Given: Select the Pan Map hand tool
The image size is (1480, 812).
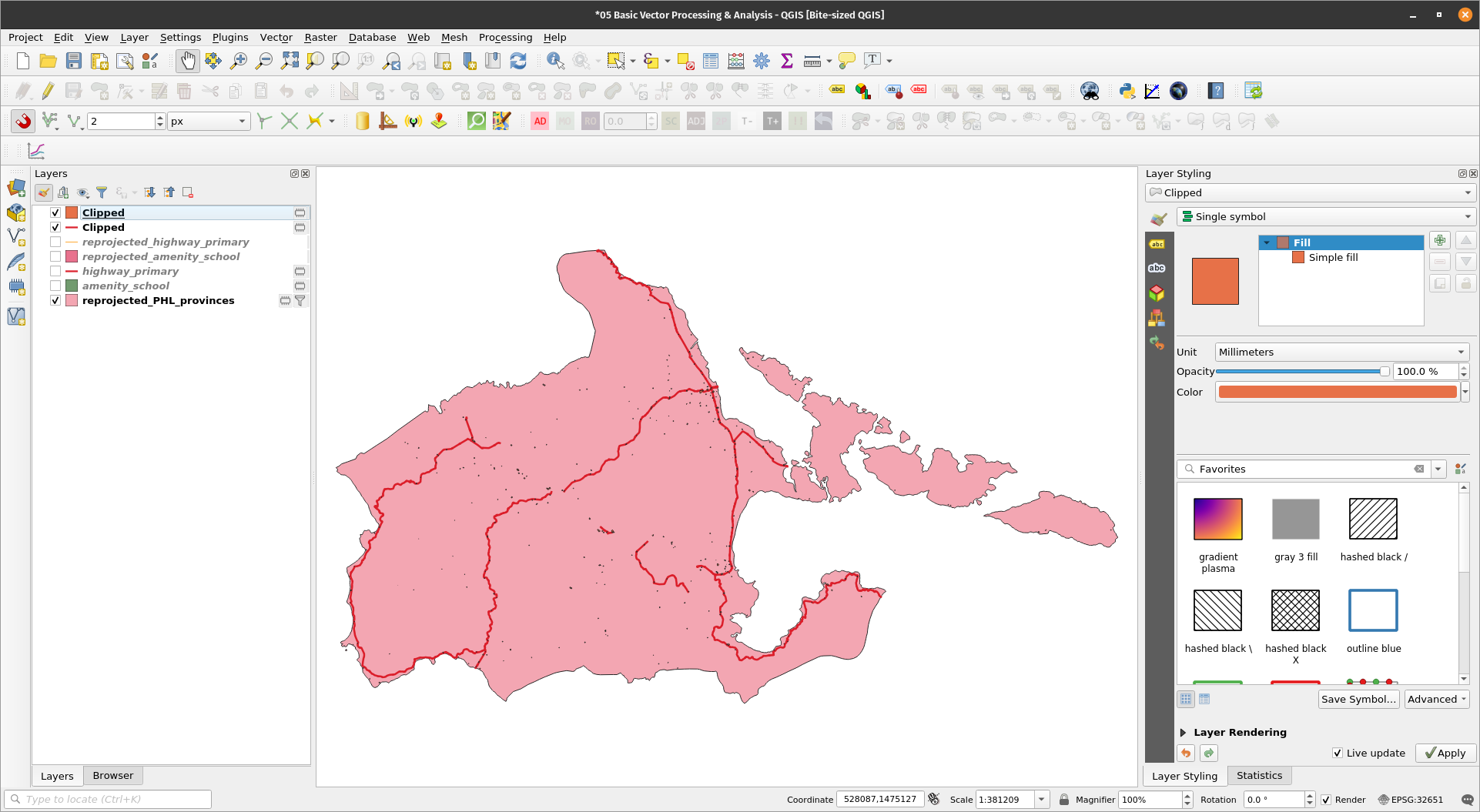Looking at the screenshot, I should click(187, 61).
